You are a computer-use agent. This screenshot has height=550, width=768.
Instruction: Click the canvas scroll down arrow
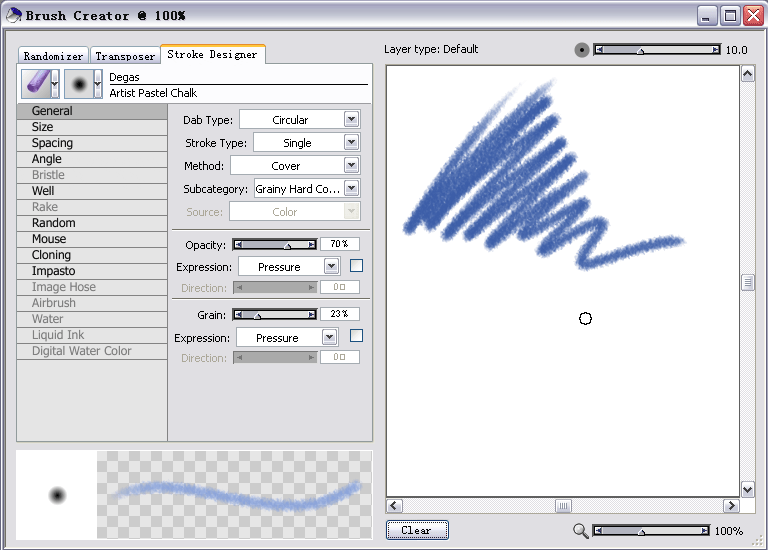(747, 489)
